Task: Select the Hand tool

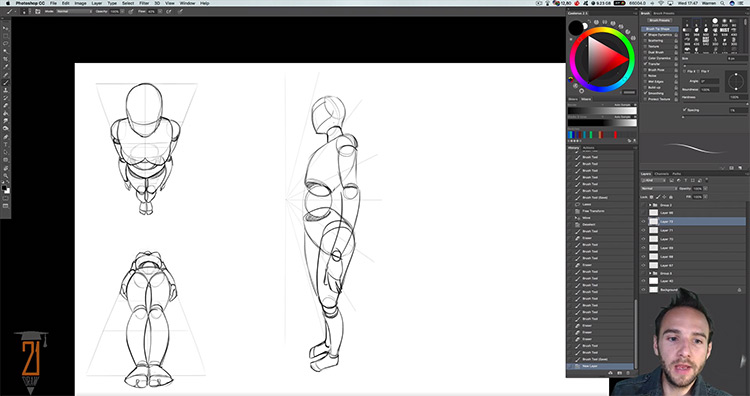Action: pyautogui.click(x=6, y=169)
